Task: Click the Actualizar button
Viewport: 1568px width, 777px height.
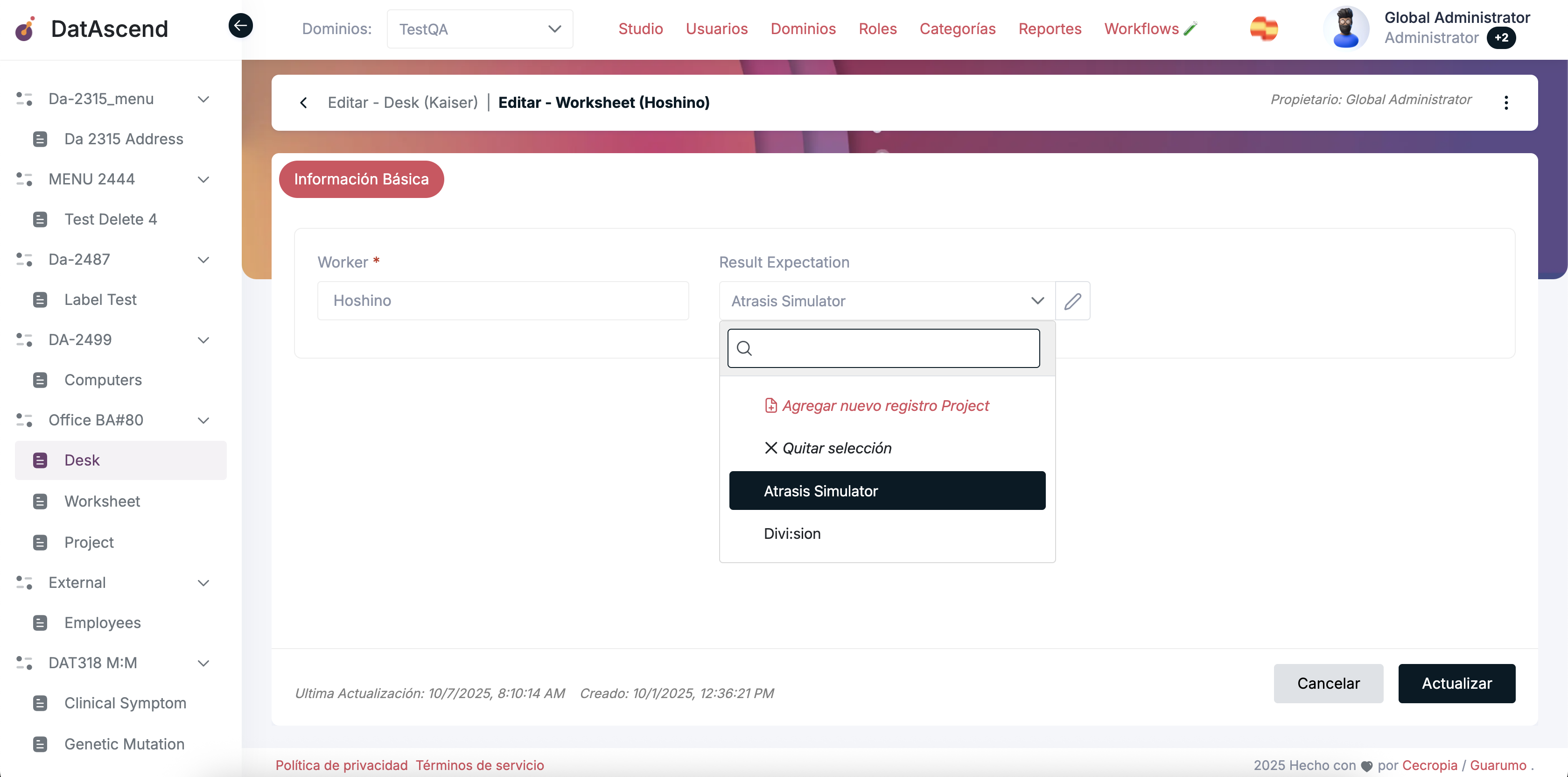Action: [1456, 683]
